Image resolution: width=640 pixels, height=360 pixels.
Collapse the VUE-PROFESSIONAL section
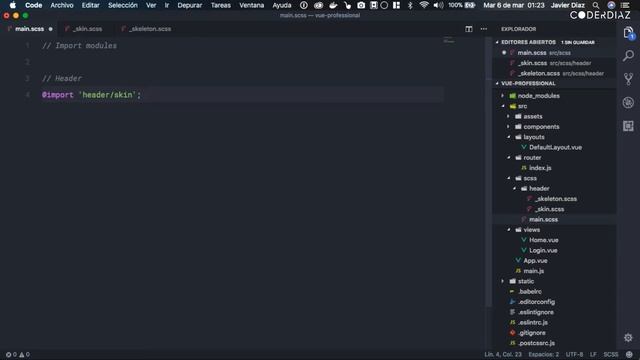tap(528, 83)
